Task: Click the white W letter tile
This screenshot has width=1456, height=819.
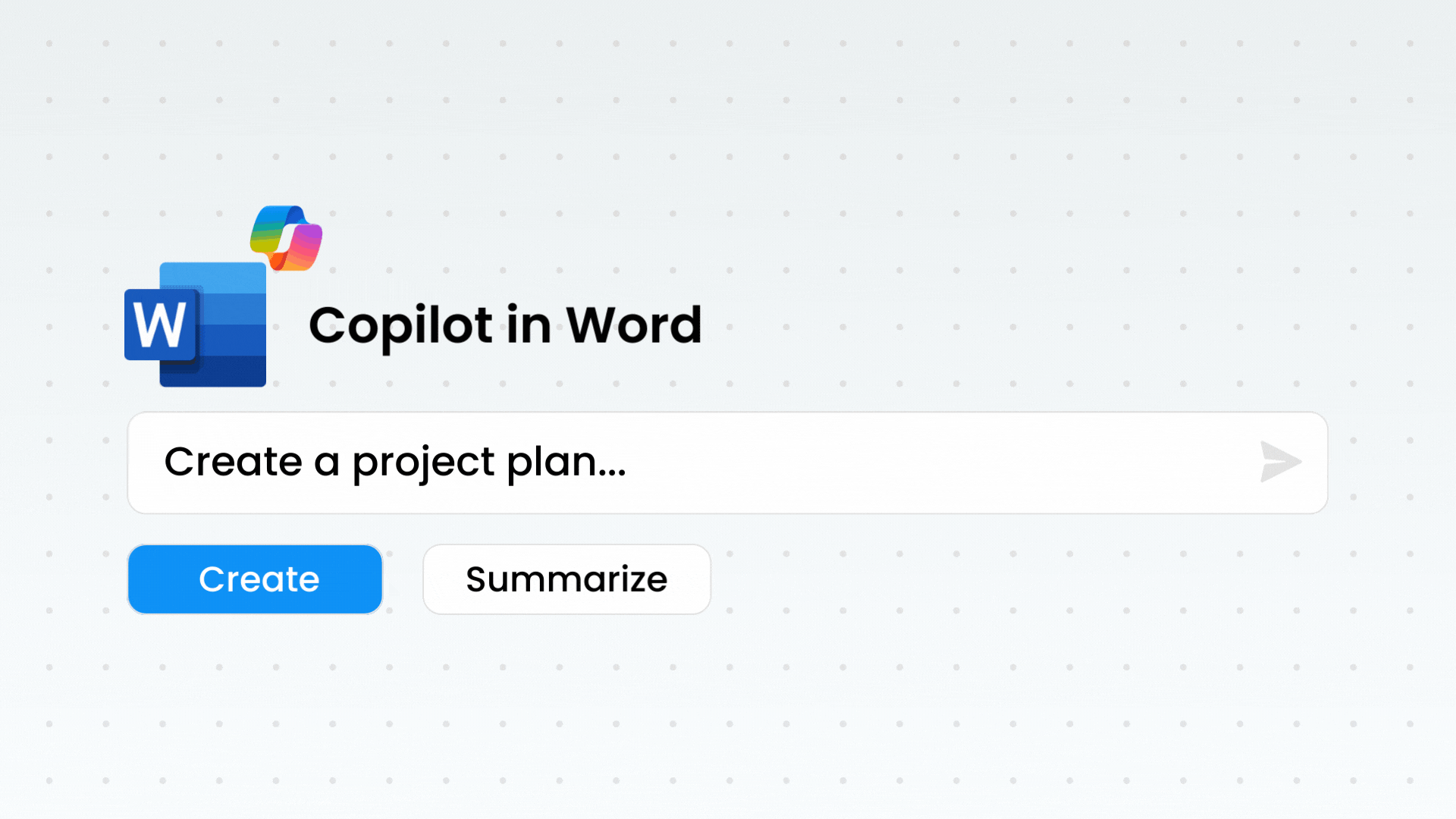Action: point(160,325)
